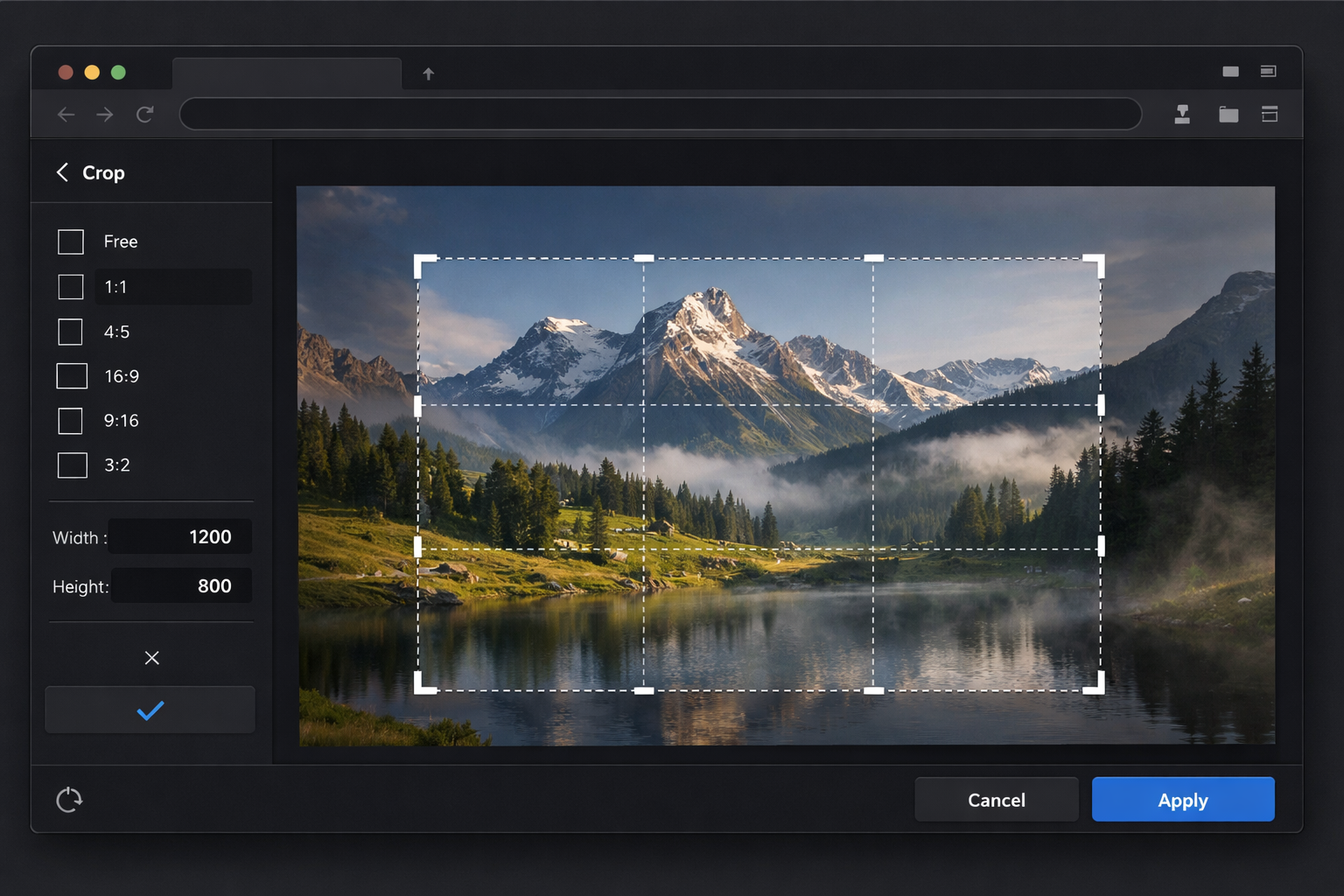Screen dimensions: 1344x896
Task: Switch to the open browser tab
Action: 287,73
